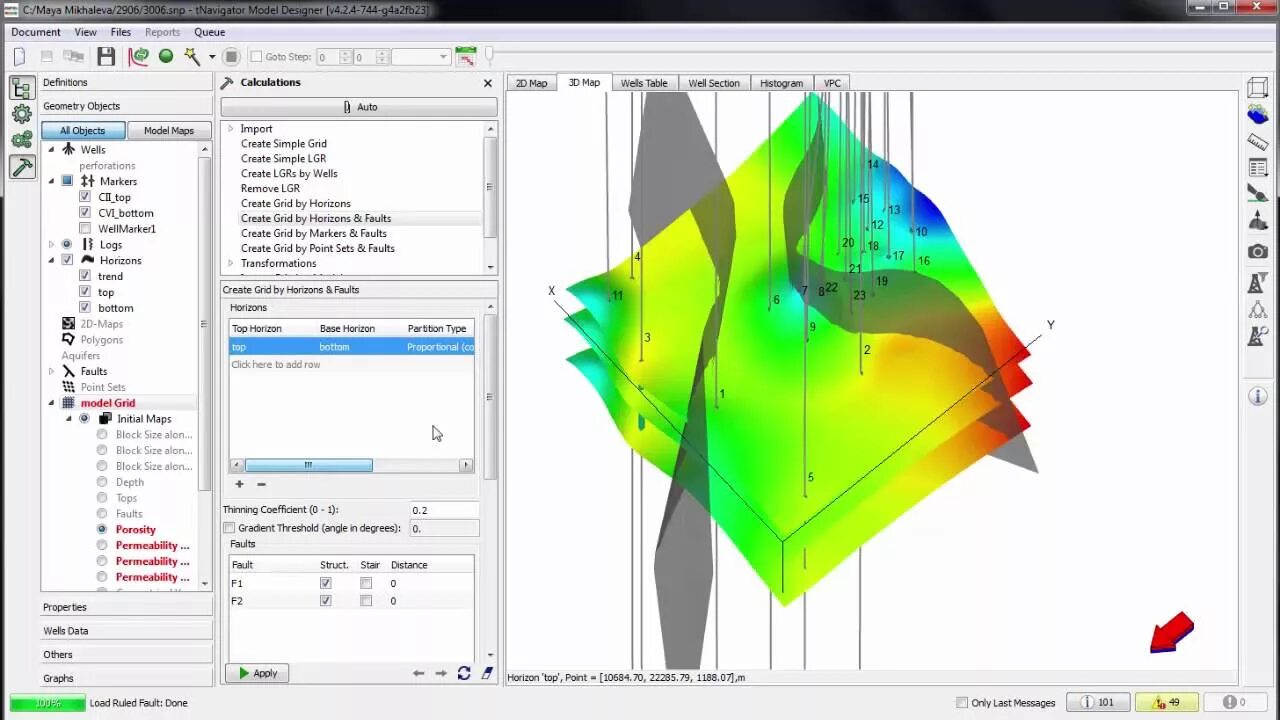Open the graph template icon in toolbar
This screenshot has height=720, width=1280.
point(466,57)
